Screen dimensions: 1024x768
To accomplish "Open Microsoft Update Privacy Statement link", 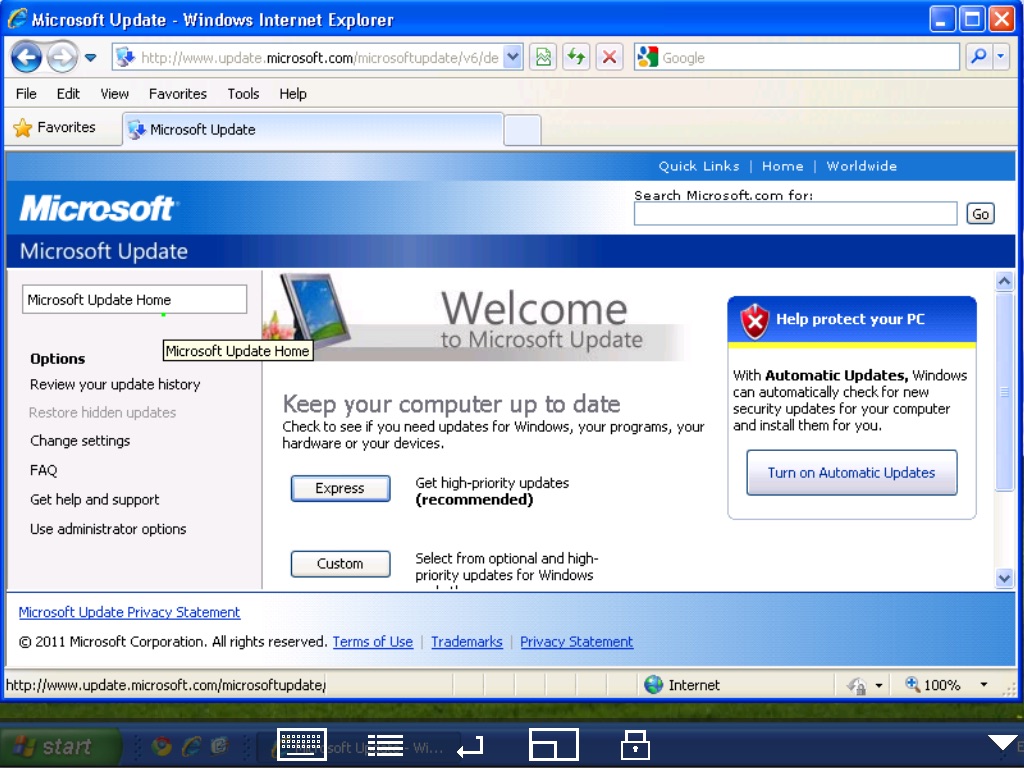I will 129,613.
